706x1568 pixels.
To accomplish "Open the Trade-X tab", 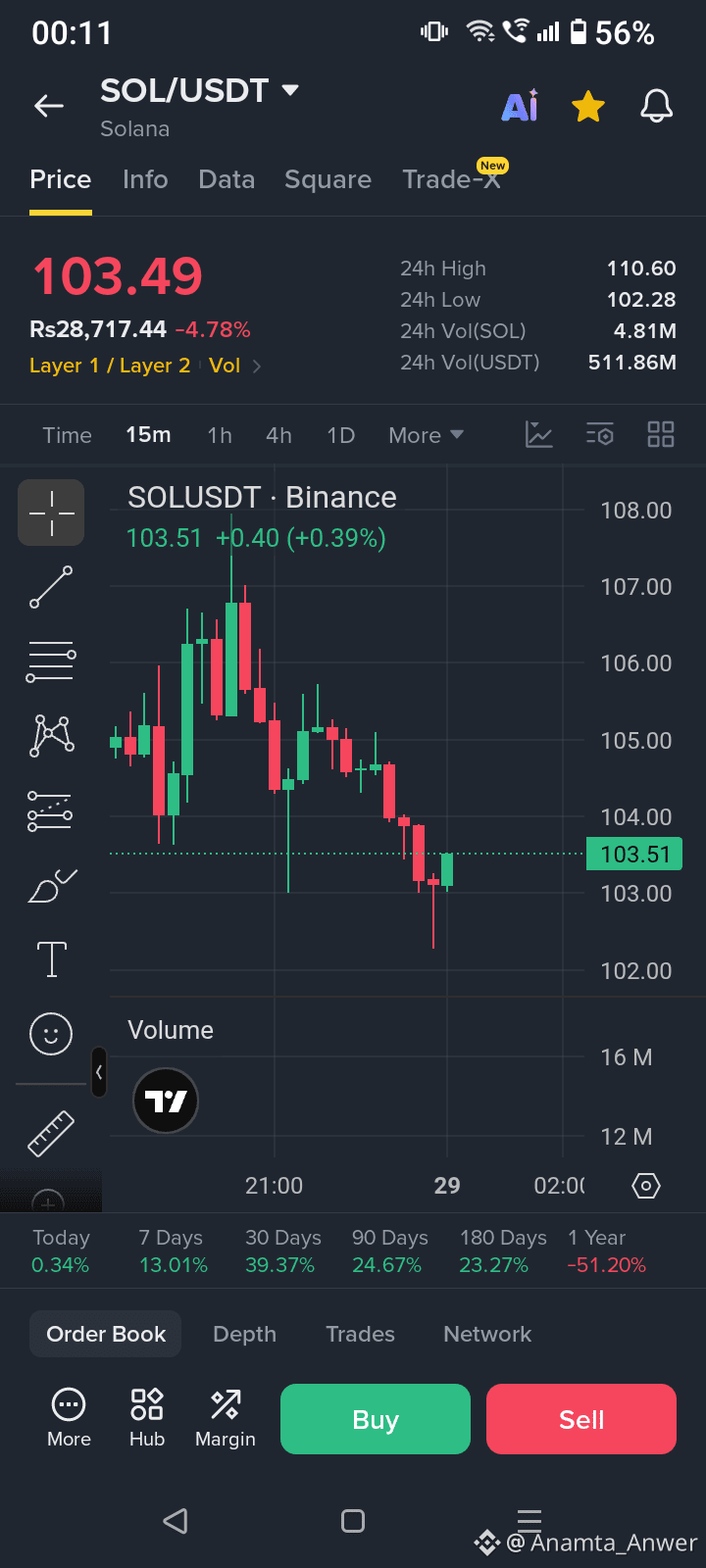I will tap(452, 179).
